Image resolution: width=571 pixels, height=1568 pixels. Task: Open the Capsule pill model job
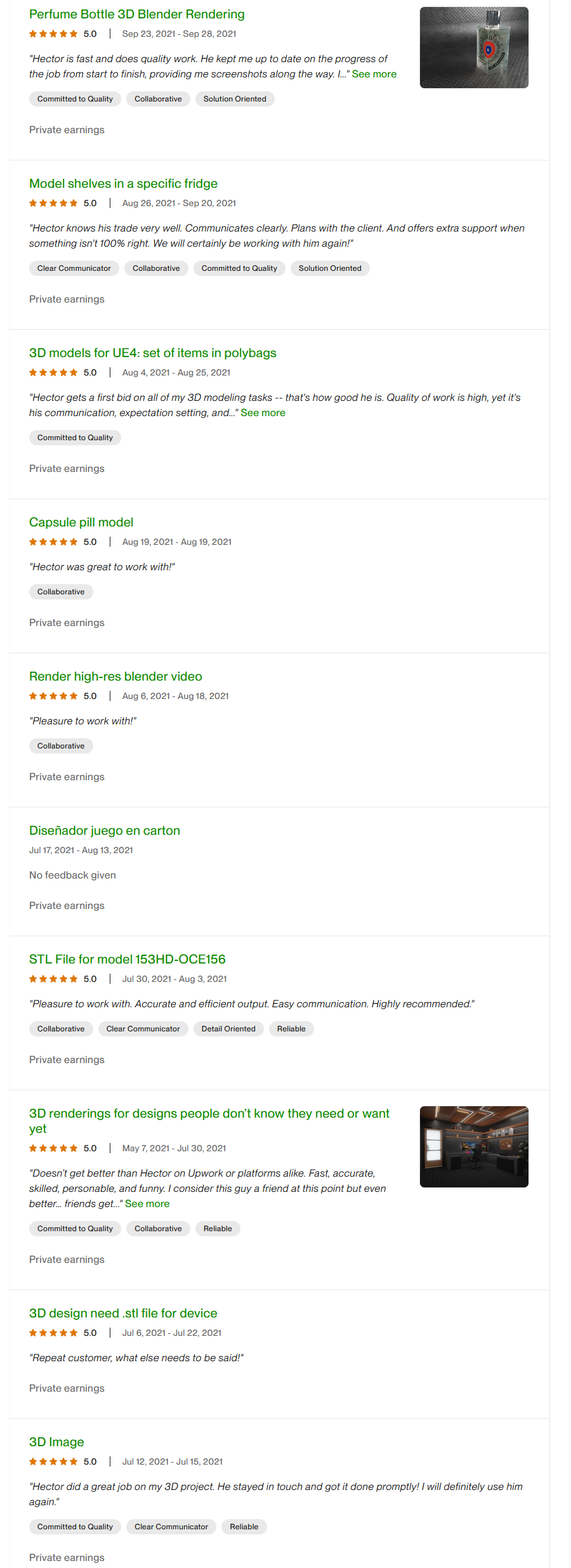[81, 523]
